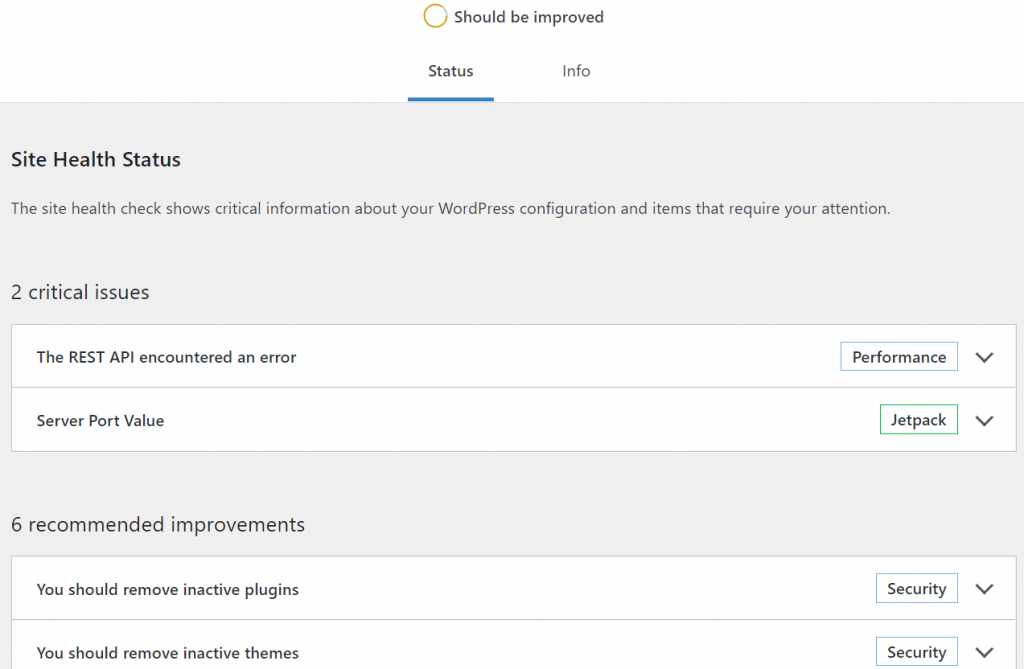This screenshot has width=1024, height=669.
Task: Click the Server Port Value issue title
Action: (100, 420)
